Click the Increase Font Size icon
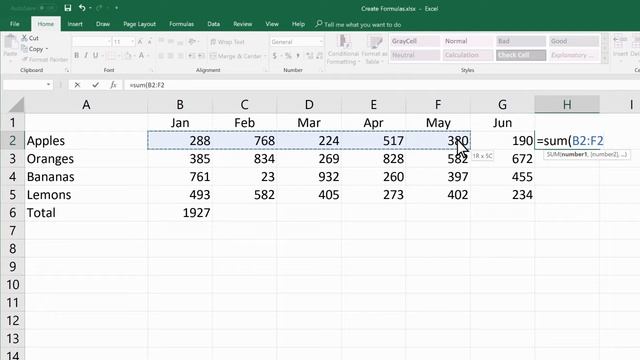Image resolution: width=640 pixels, height=360 pixels. 140,42
